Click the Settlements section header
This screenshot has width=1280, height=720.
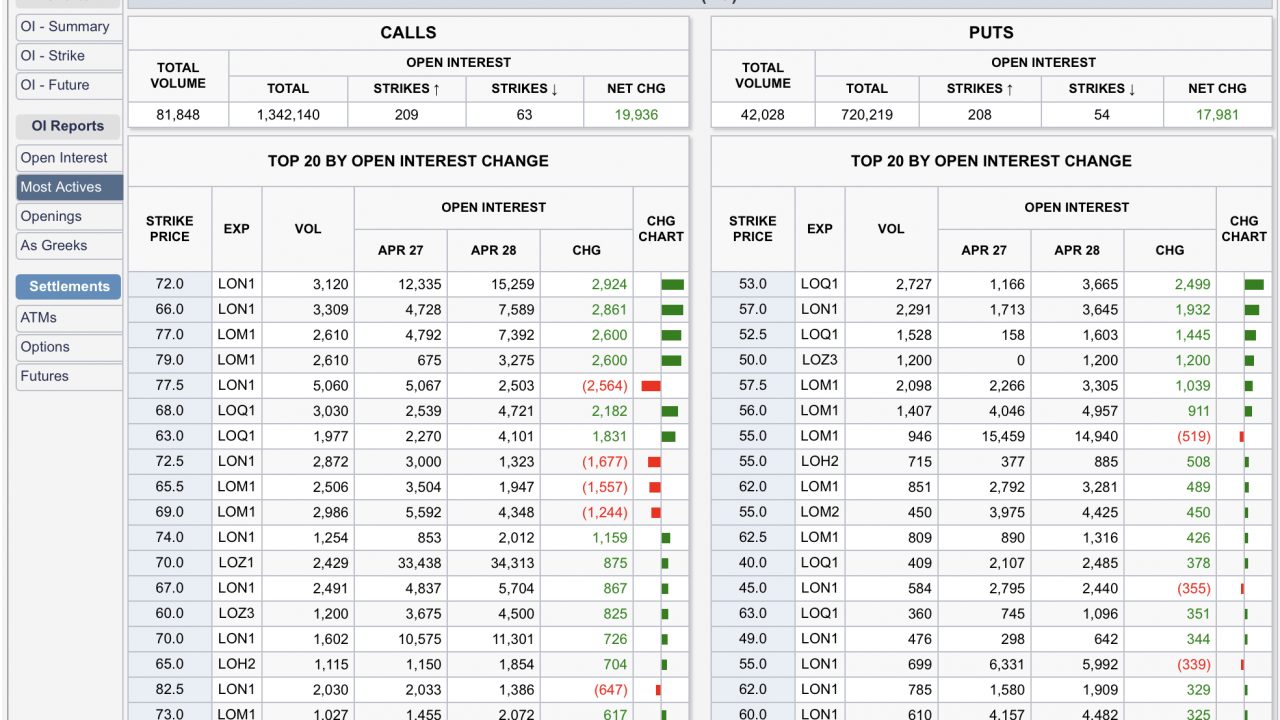69,286
